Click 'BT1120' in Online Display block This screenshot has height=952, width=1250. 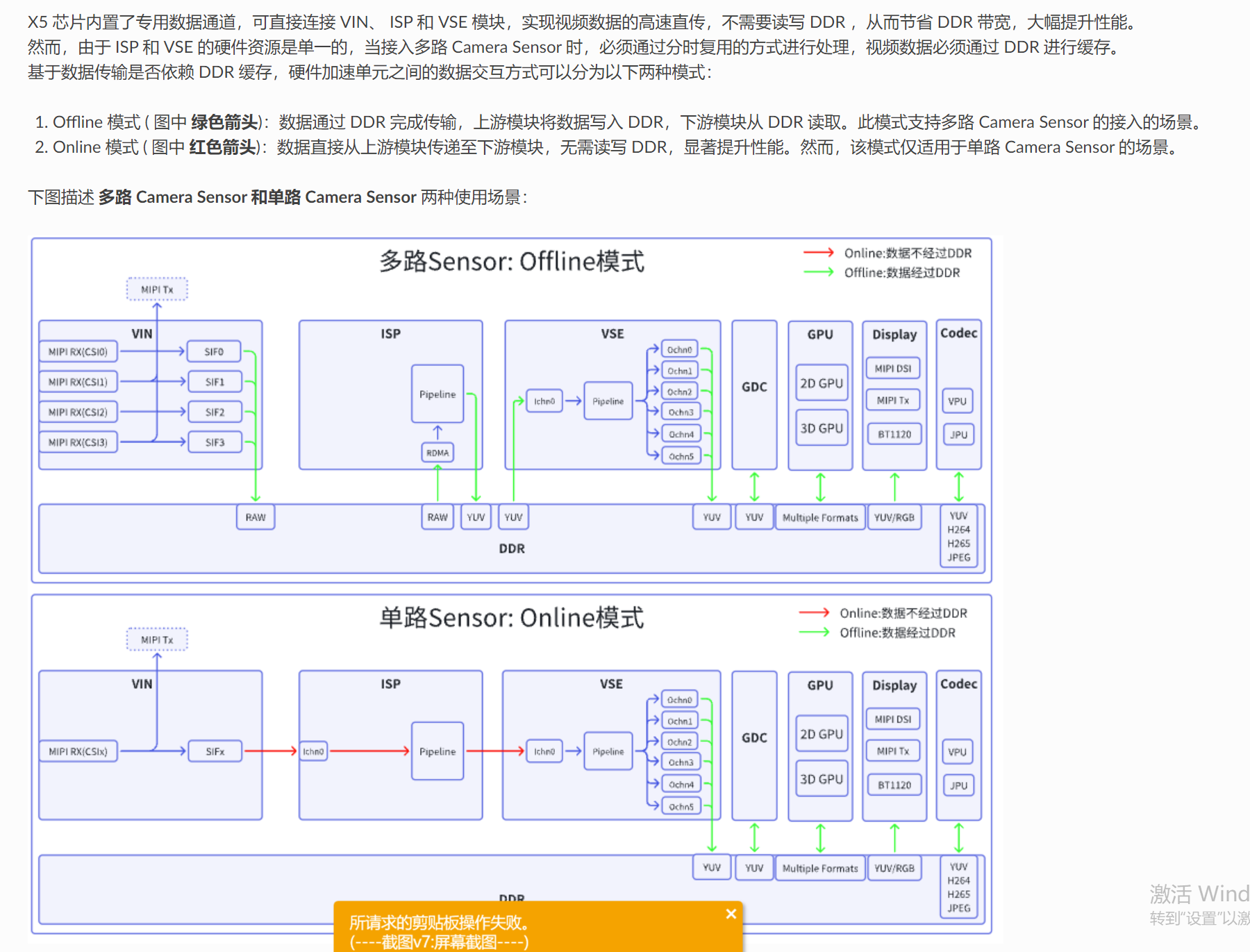[894, 785]
